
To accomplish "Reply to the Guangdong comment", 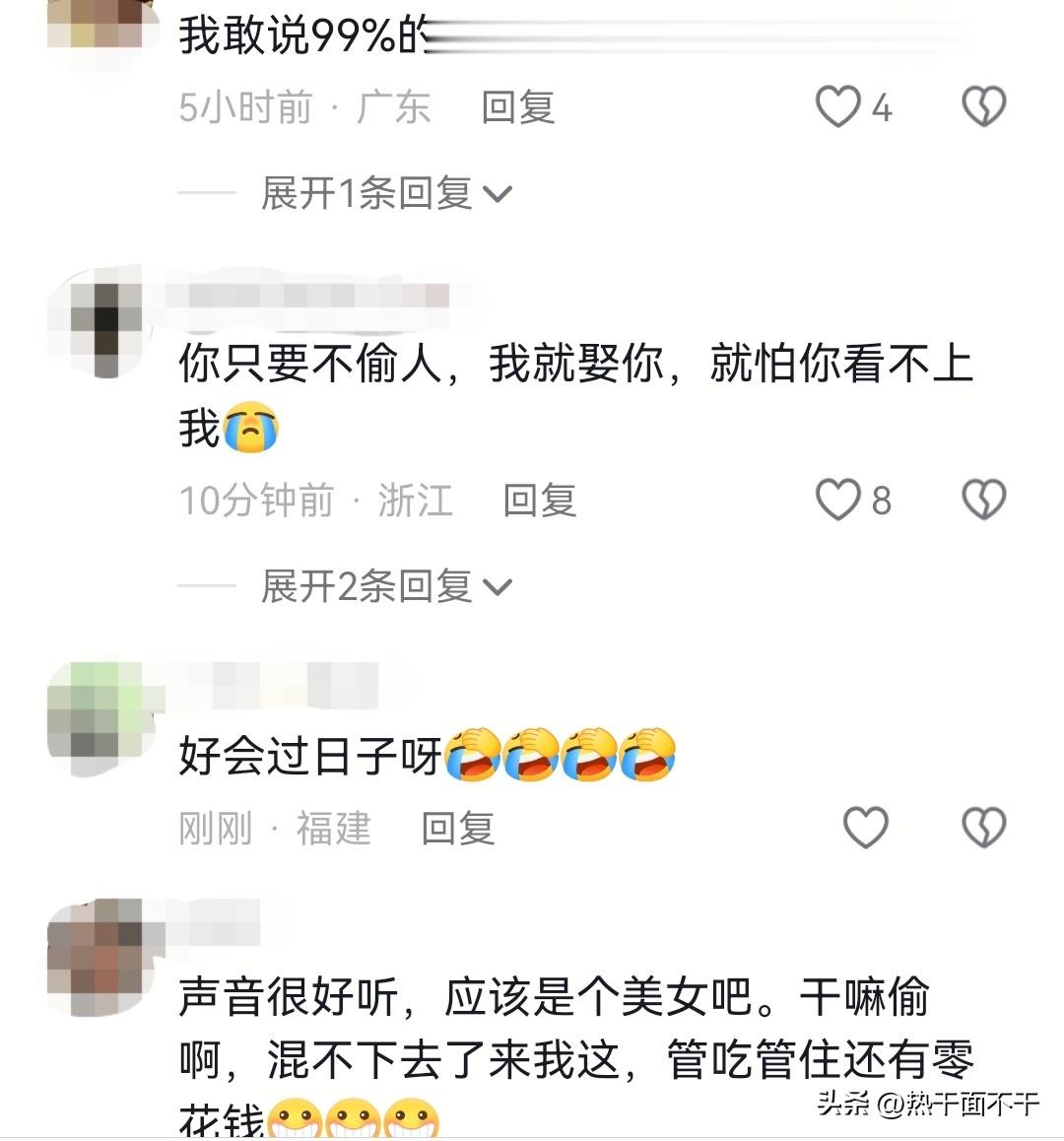I will click(518, 107).
